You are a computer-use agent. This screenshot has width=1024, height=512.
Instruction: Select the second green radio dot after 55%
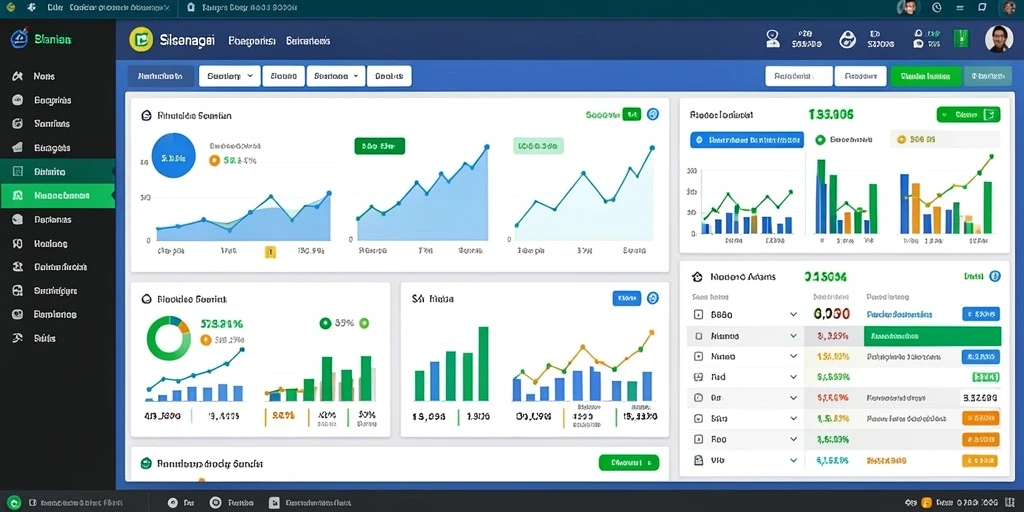pos(364,323)
